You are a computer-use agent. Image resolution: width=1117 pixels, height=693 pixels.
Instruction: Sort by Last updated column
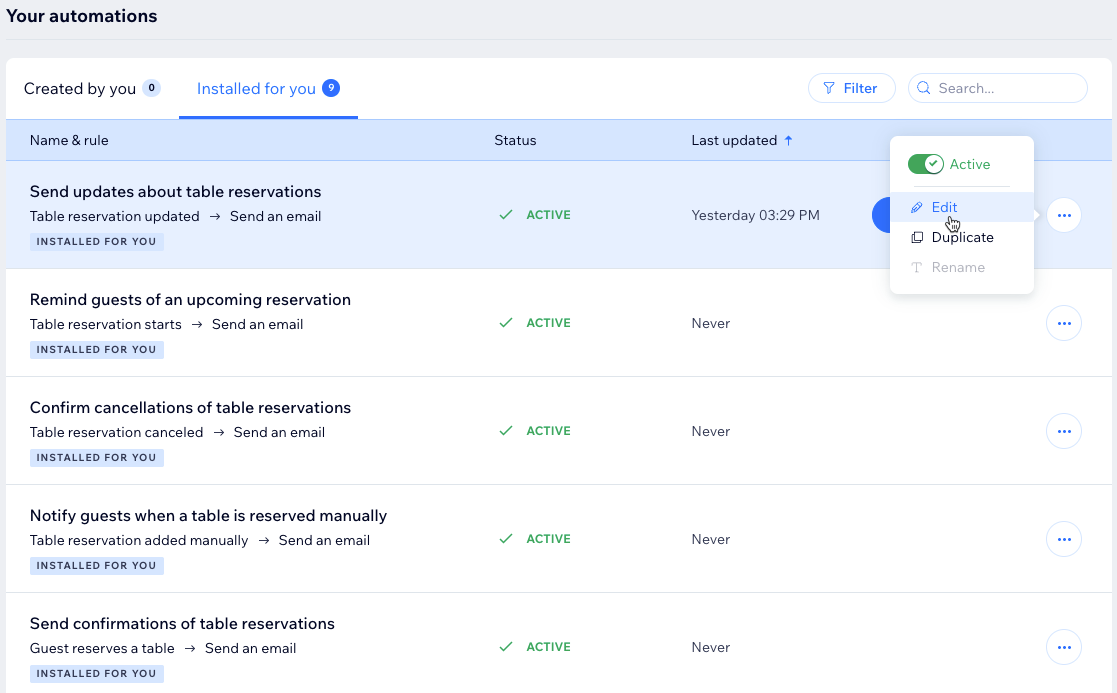[x=734, y=141]
